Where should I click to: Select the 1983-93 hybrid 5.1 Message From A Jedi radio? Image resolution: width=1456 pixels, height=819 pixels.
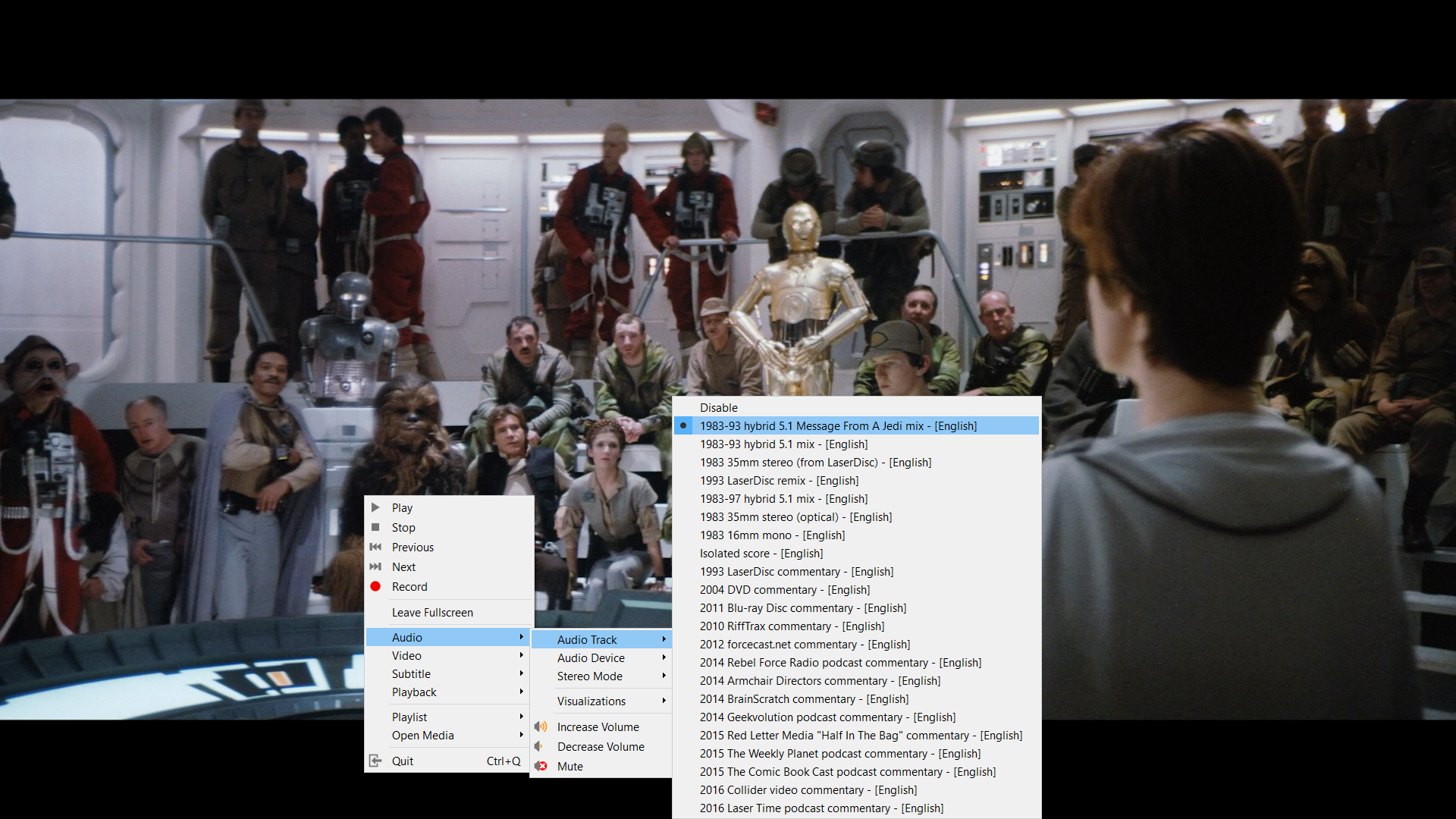pos(683,425)
